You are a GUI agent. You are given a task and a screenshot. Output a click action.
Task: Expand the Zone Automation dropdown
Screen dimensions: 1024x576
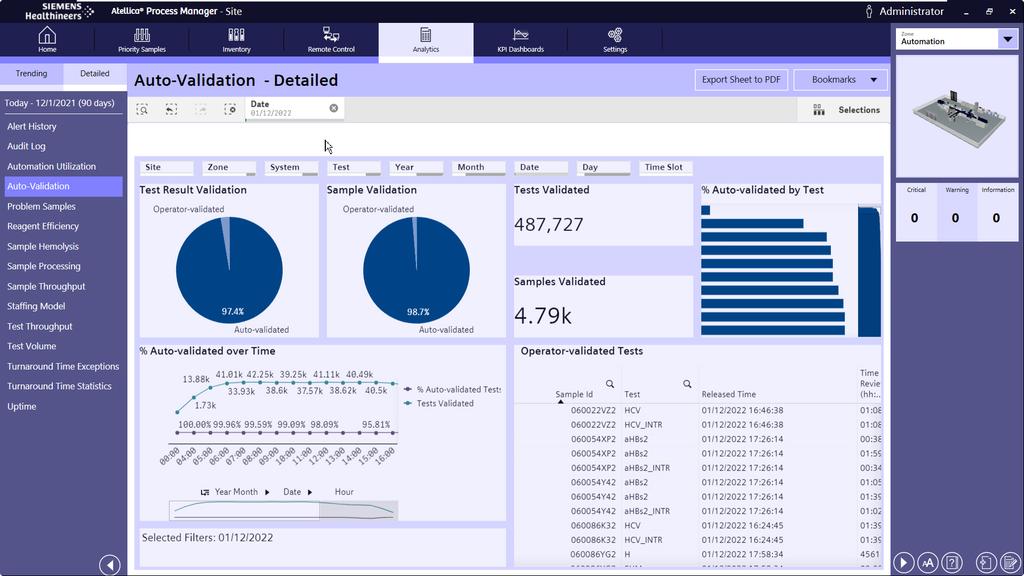[1007, 39]
